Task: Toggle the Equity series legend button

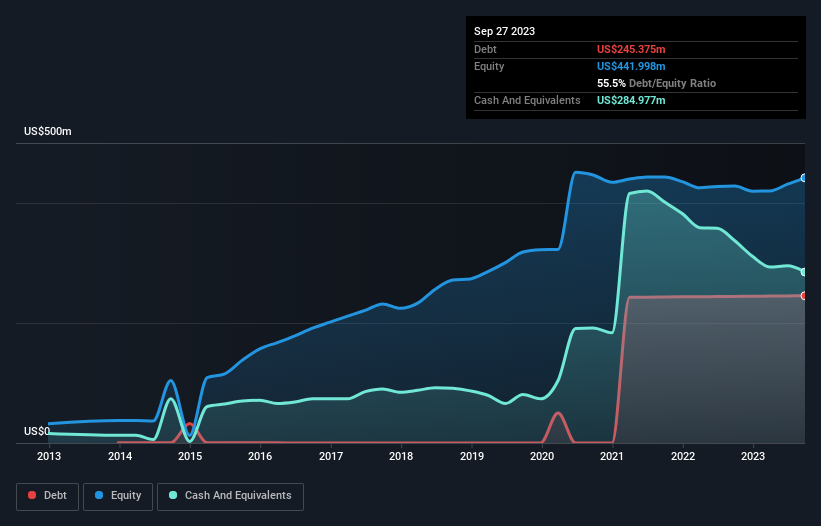Action: coord(118,496)
